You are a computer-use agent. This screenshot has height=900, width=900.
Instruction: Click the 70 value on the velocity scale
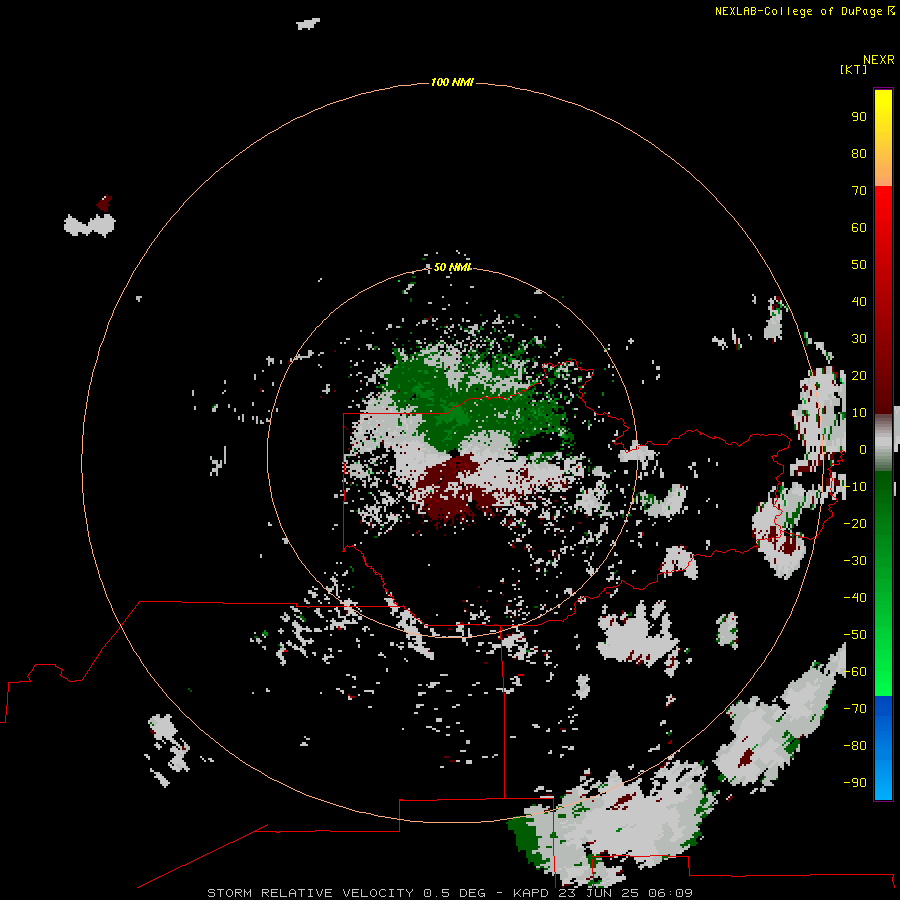click(x=859, y=191)
